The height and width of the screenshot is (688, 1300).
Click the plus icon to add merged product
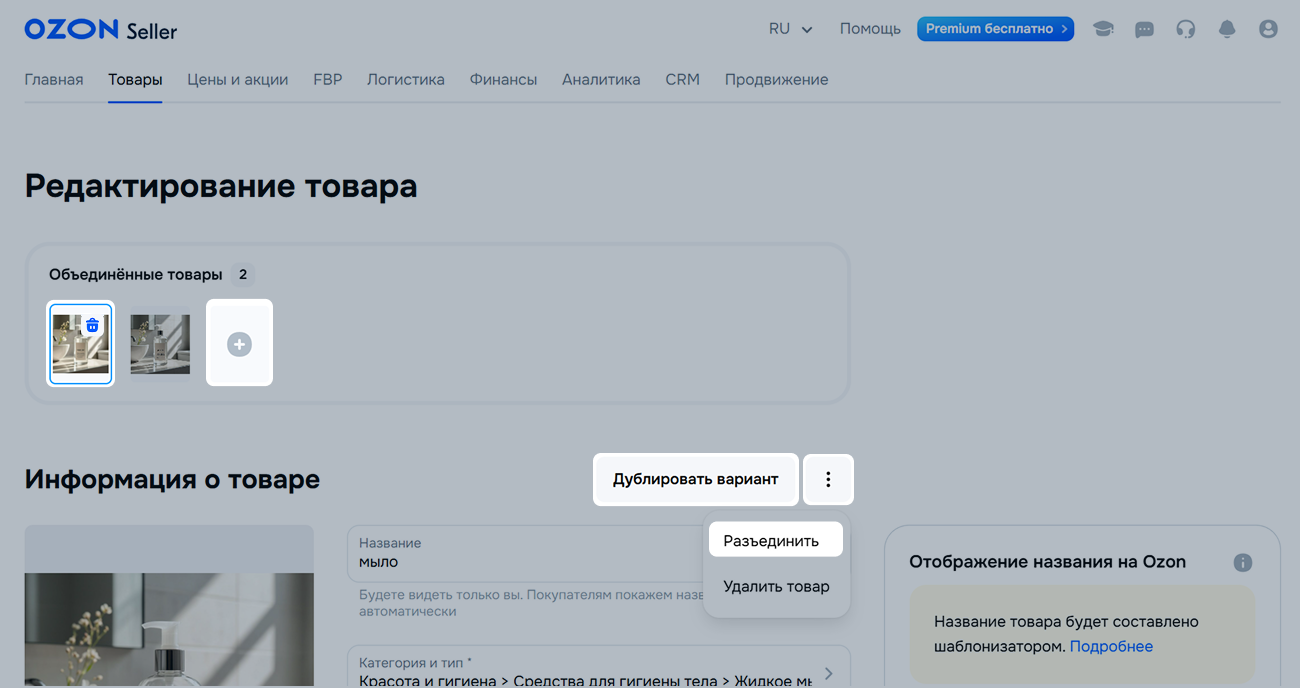point(239,343)
